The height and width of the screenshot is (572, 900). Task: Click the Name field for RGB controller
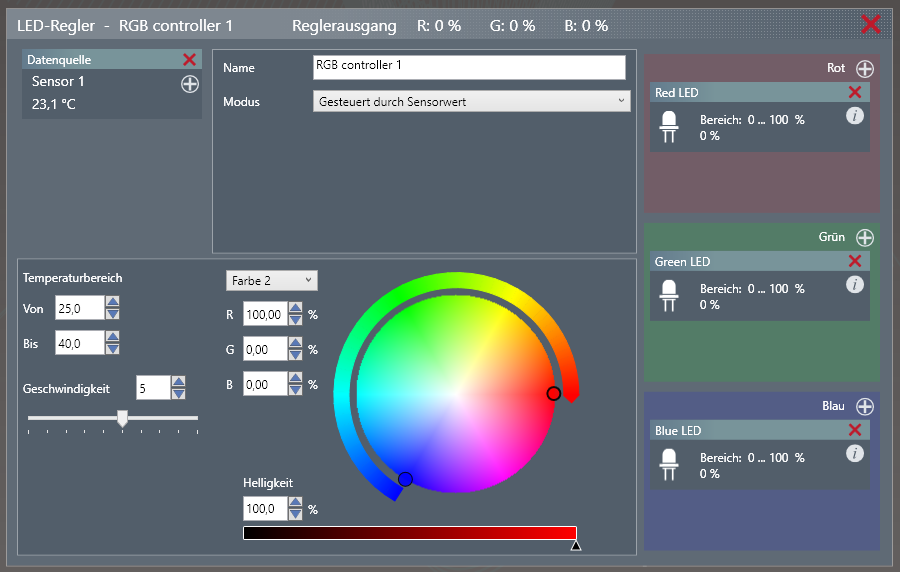(x=469, y=67)
